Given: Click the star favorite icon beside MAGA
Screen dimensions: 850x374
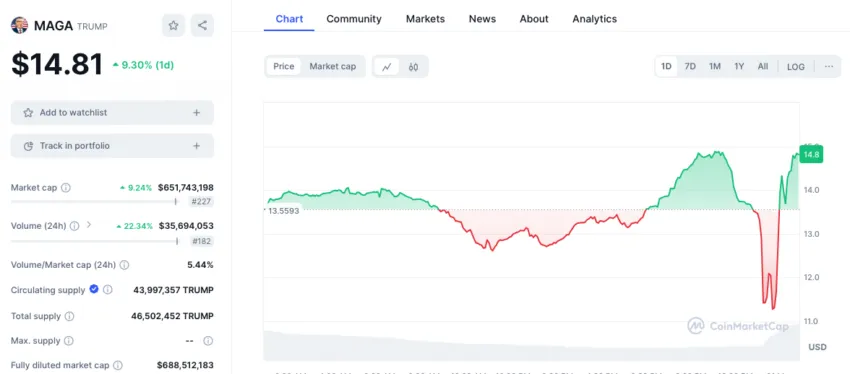Looking at the screenshot, I should pos(173,25).
